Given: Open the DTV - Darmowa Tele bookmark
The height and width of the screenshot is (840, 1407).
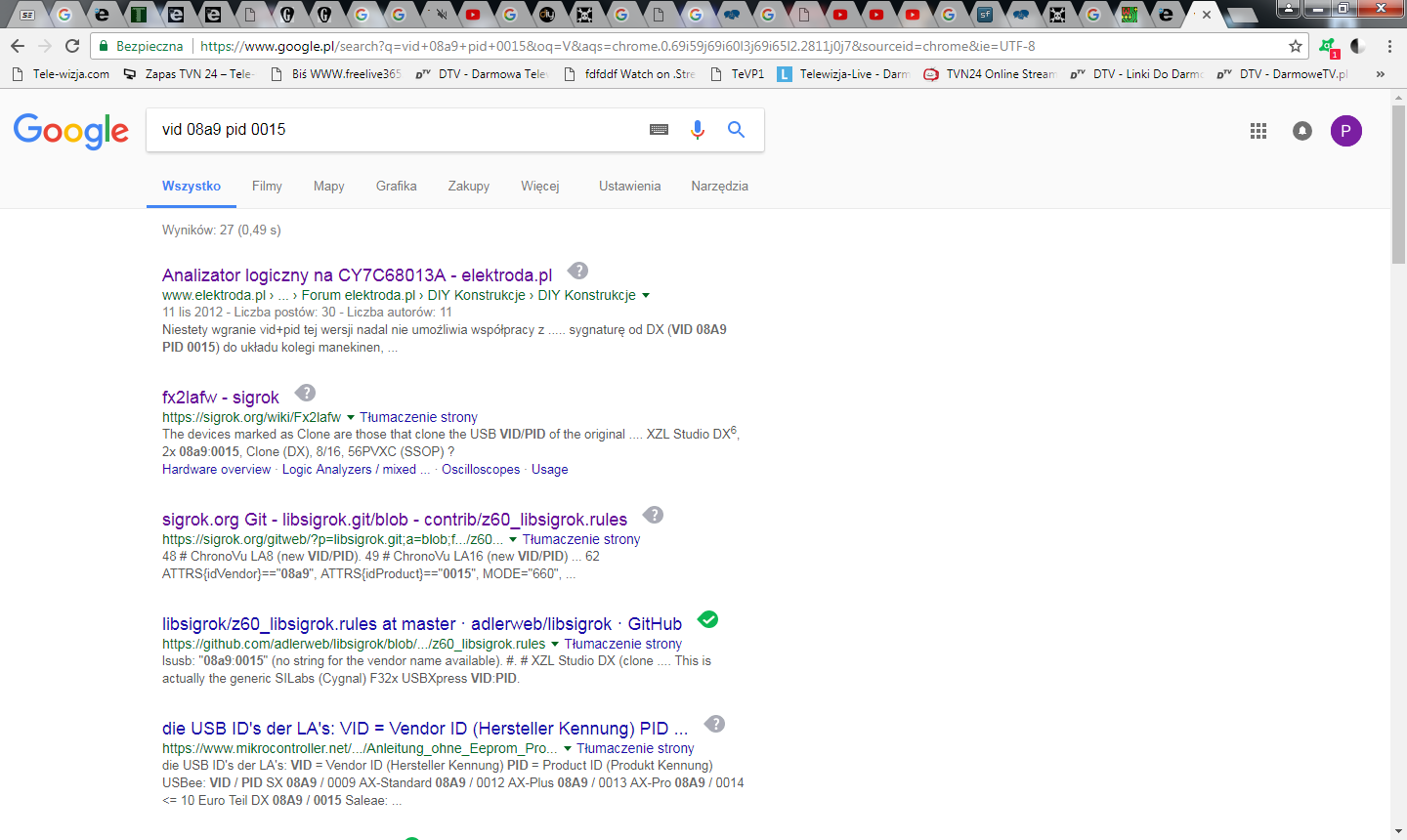Looking at the screenshot, I should point(483,73).
